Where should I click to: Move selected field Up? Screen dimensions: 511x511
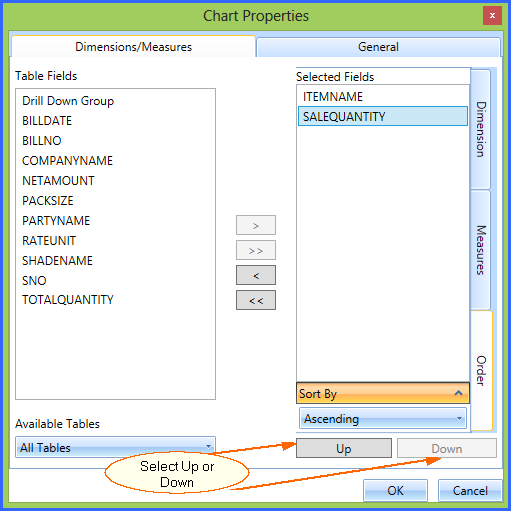(x=344, y=448)
